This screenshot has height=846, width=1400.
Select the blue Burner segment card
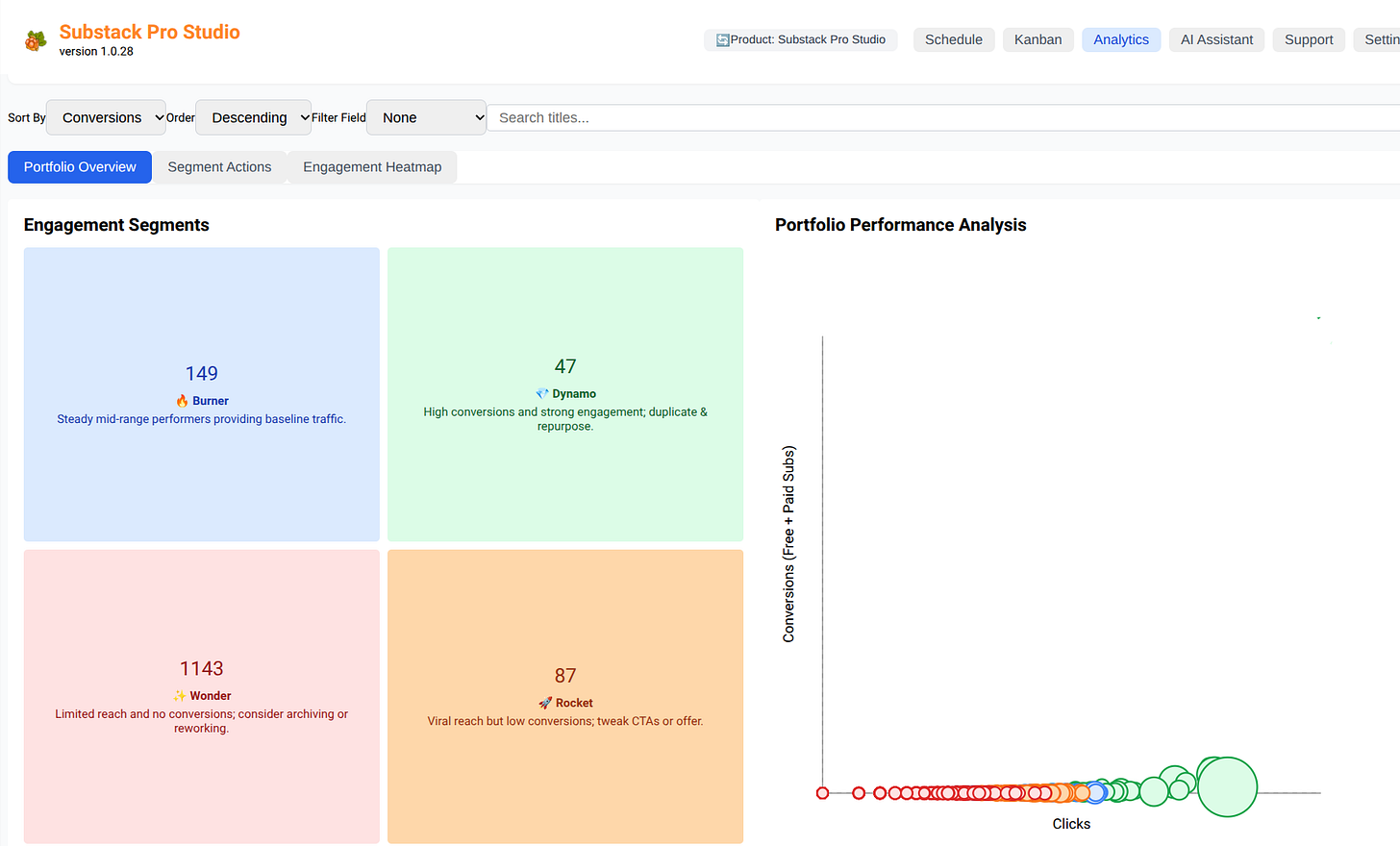[202, 394]
